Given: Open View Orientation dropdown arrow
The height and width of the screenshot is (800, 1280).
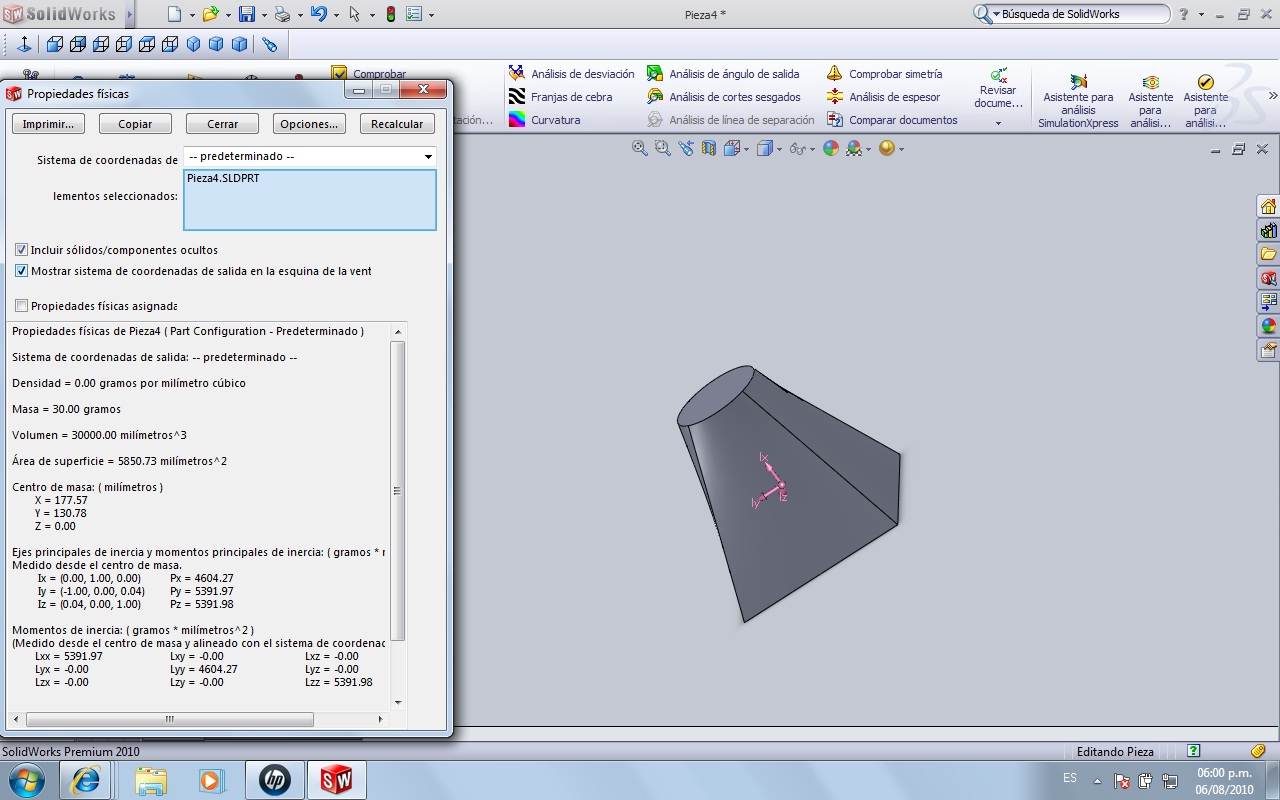Looking at the screenshot, I should tap(746, 149).
